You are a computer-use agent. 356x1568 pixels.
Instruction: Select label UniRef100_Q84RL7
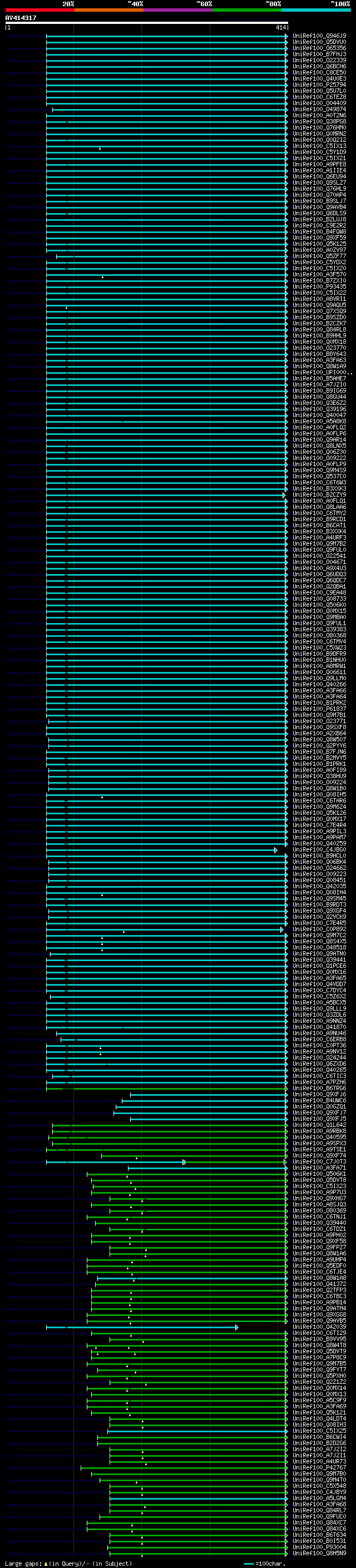point(319,1510)
